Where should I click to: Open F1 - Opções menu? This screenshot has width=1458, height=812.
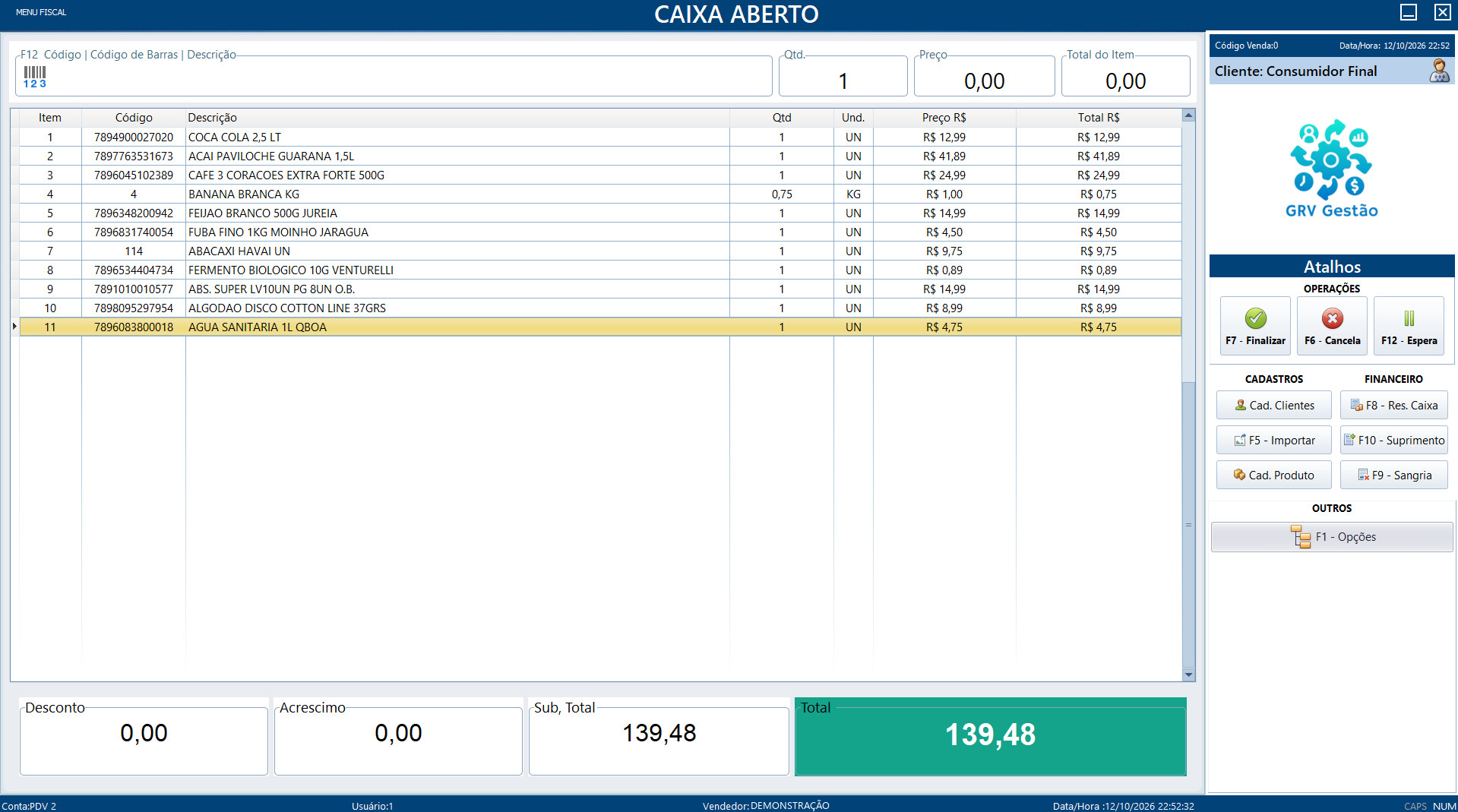1332,537
